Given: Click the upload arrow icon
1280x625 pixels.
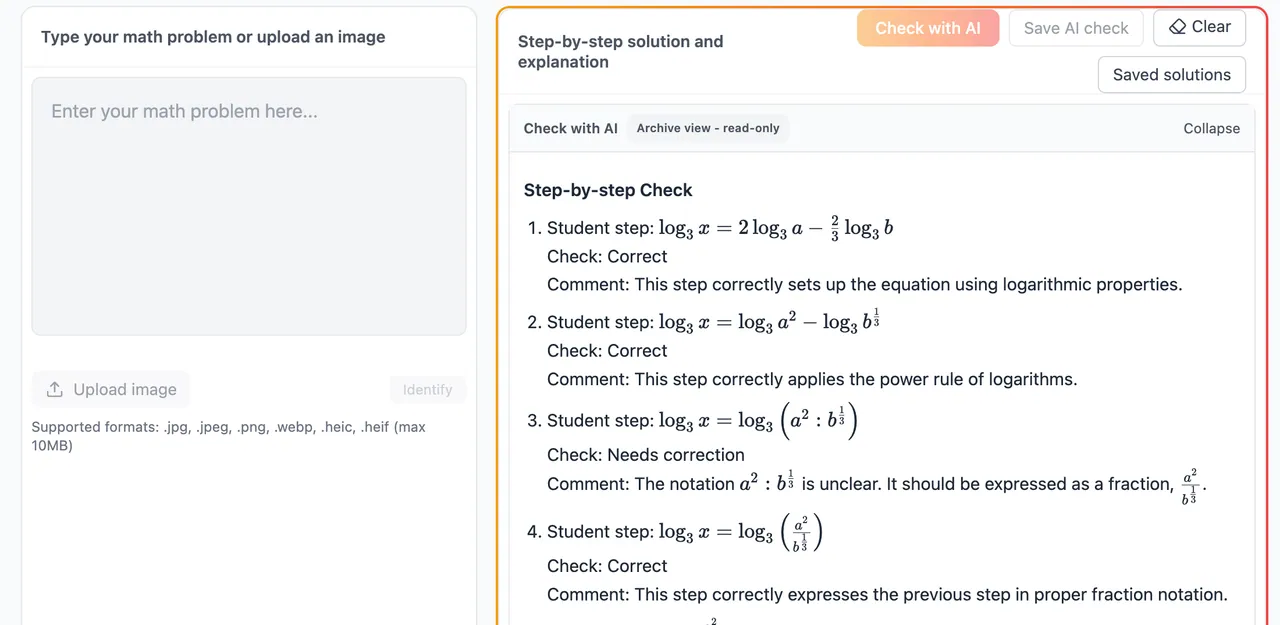Looking at the screenshot, I should click(55, 390).
